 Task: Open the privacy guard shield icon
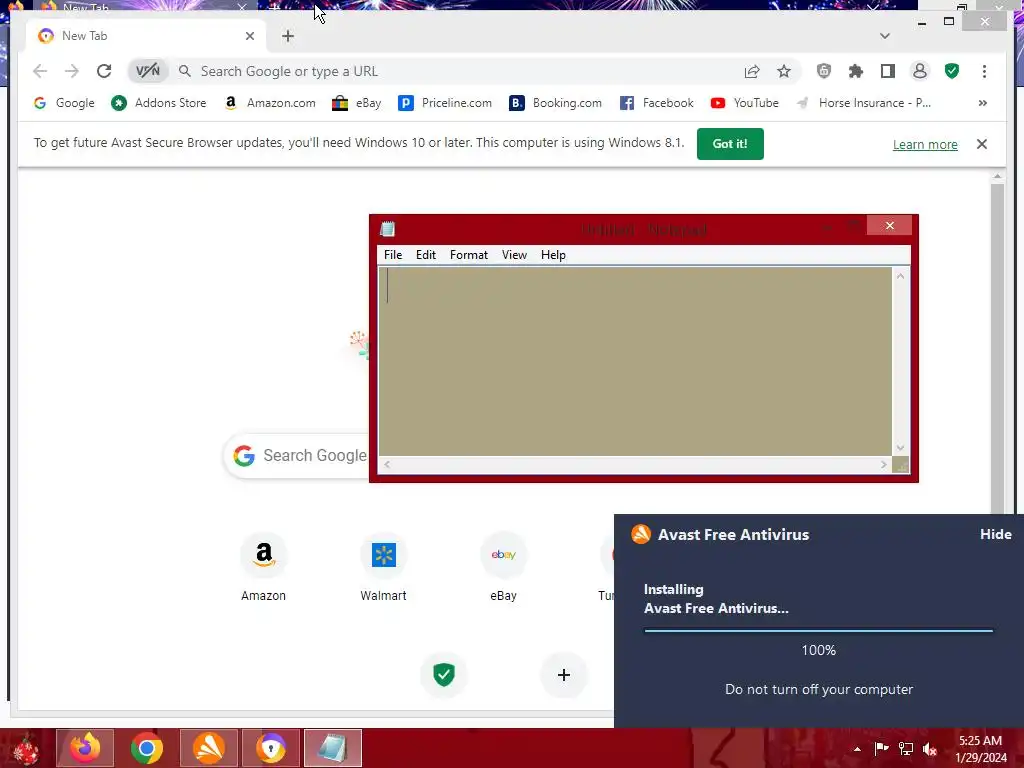(x=824, y=71)
